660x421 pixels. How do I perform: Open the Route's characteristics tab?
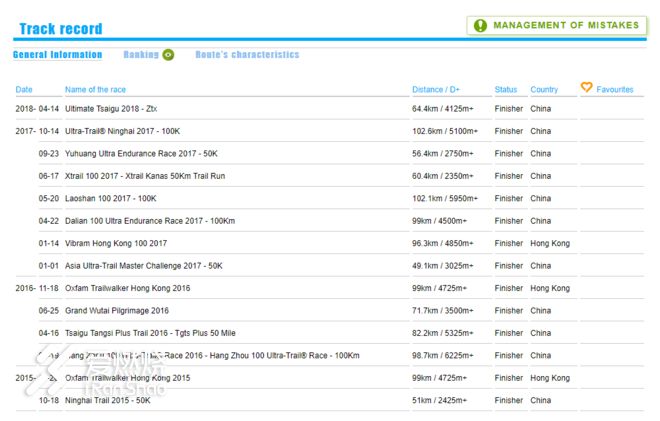247,55
